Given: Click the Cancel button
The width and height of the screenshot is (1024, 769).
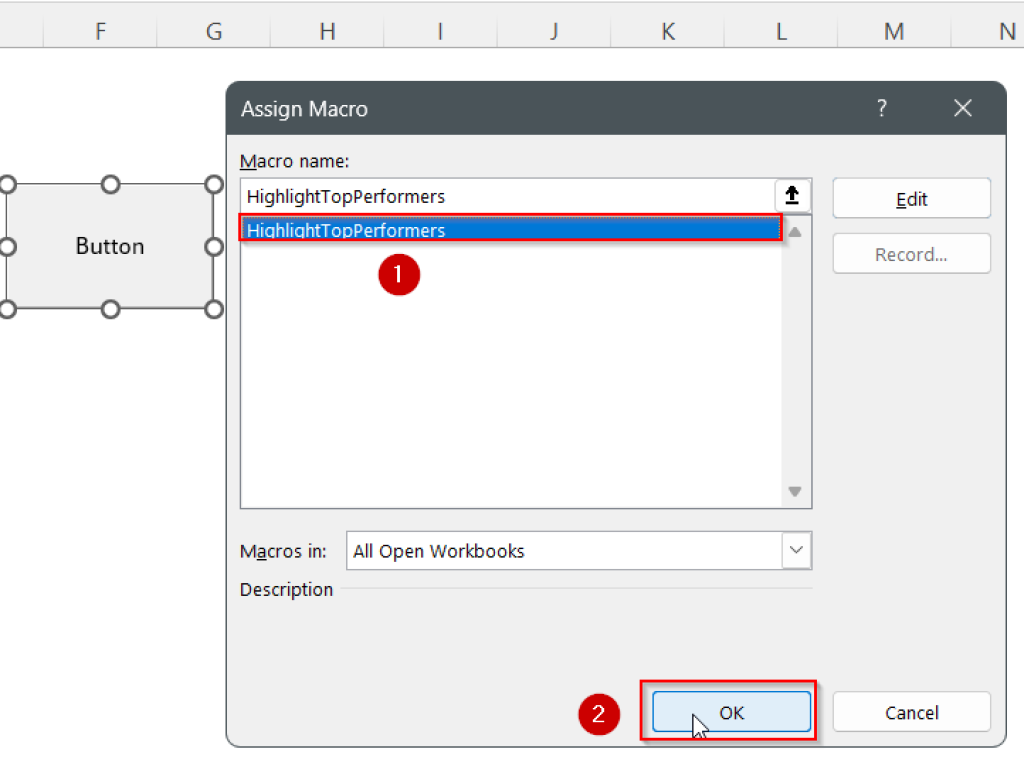Looking at the screenshot, I should (911, 712).
